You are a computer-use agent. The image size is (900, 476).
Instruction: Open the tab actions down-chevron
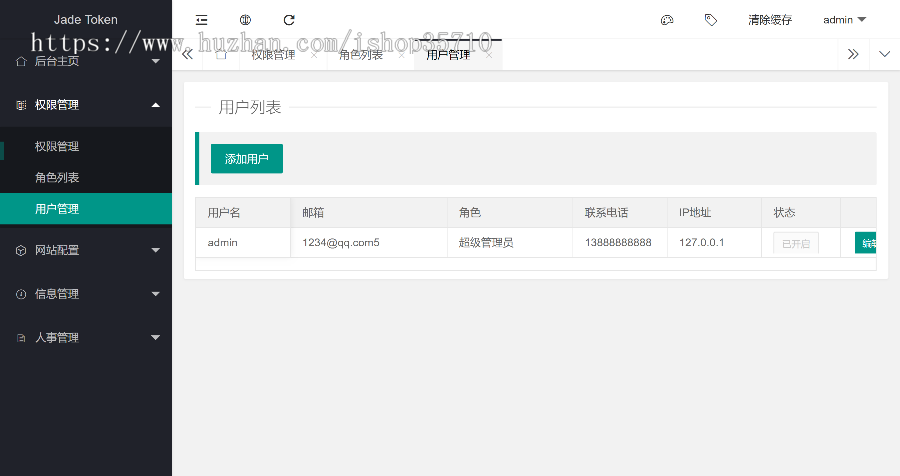coord(885,55)
